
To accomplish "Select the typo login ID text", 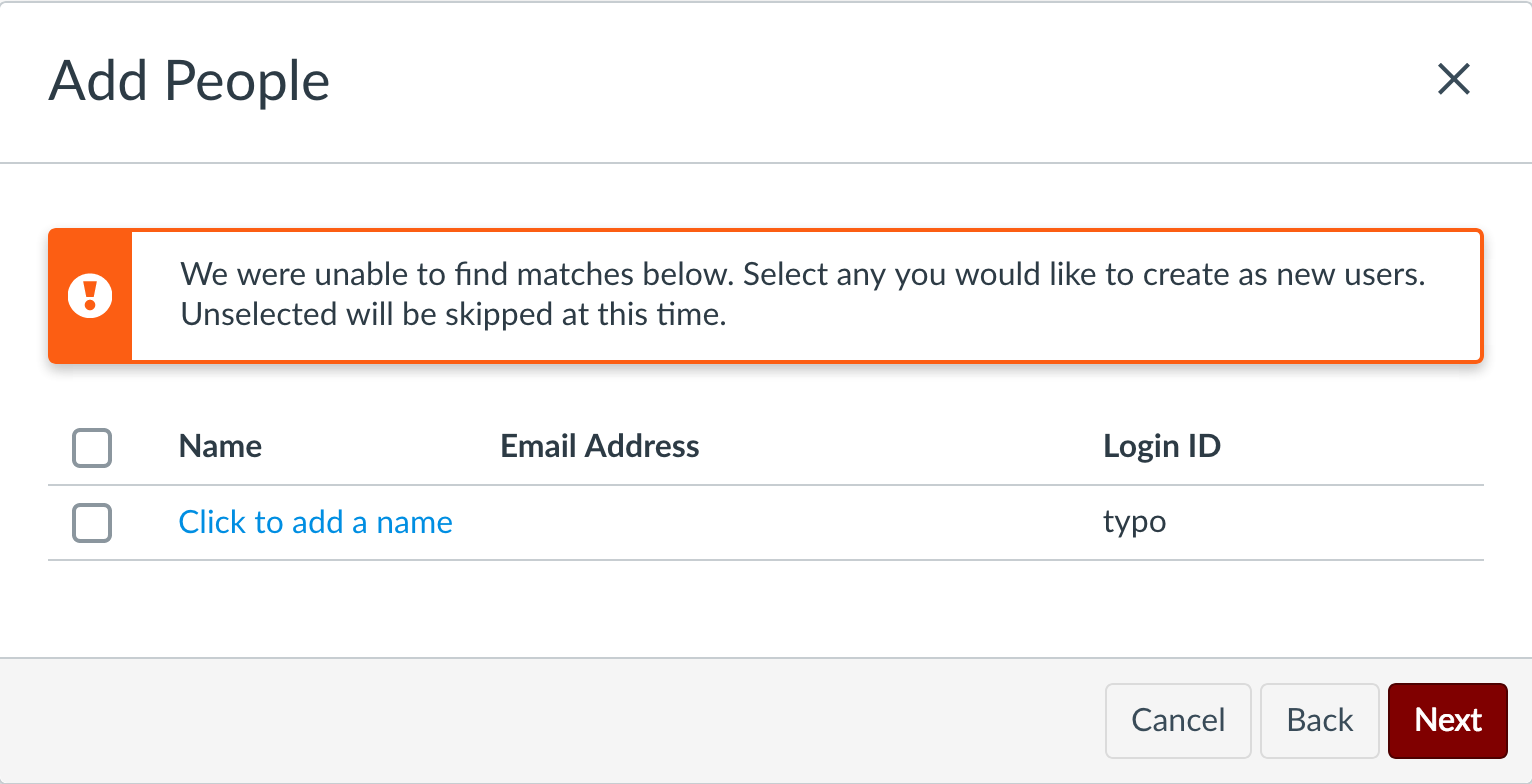I will pos(1134,522).
